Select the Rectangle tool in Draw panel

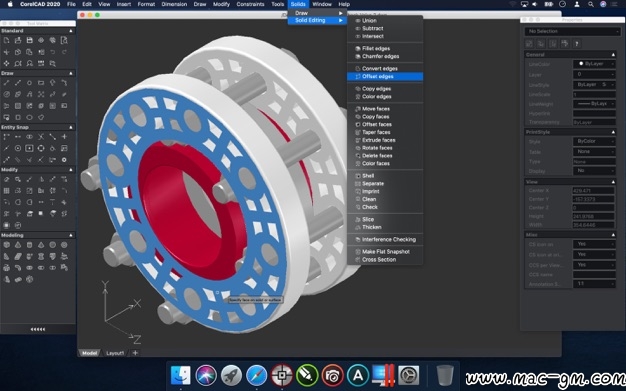(x=41, y=83)
